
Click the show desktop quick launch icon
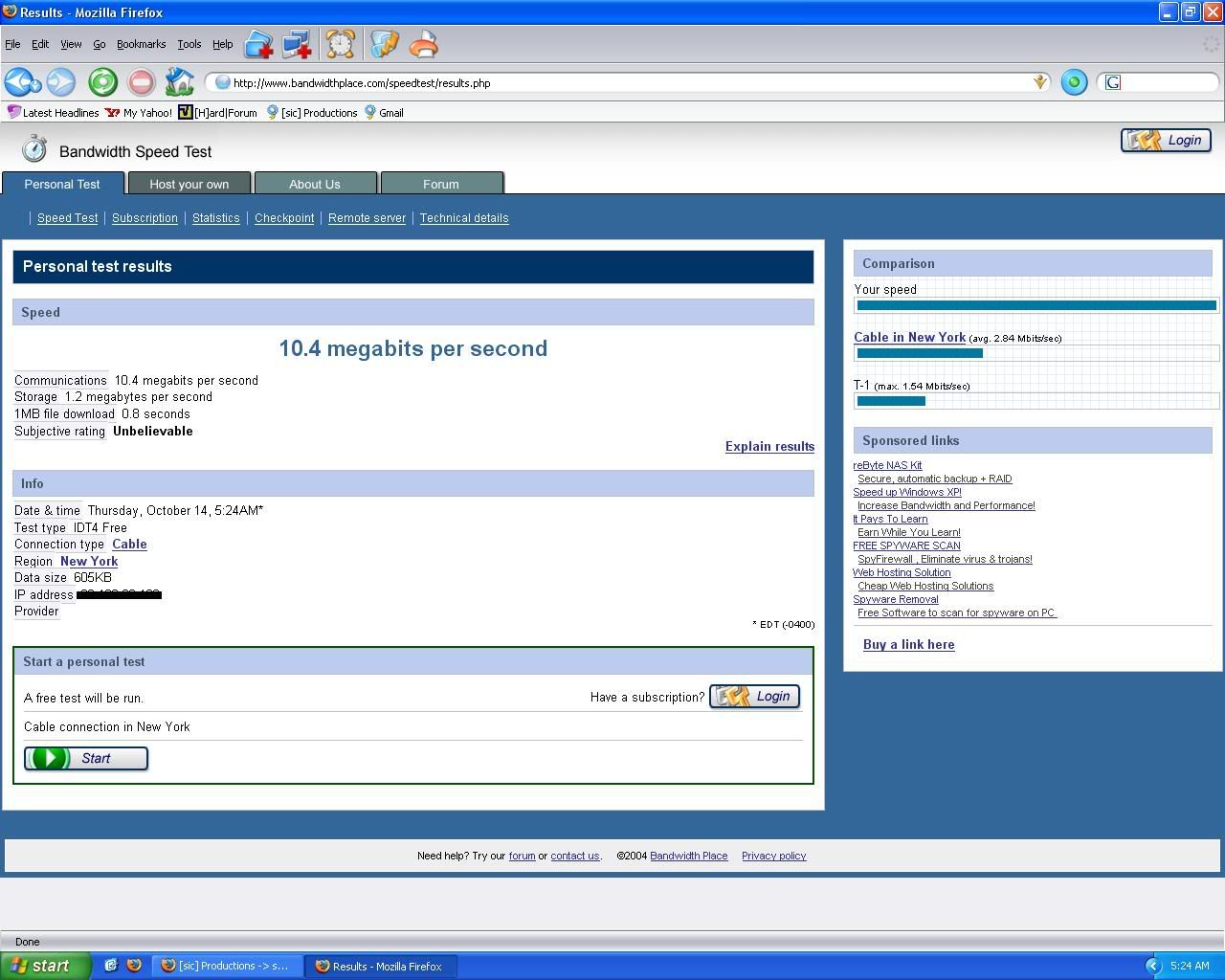click(x=111, y=966)
